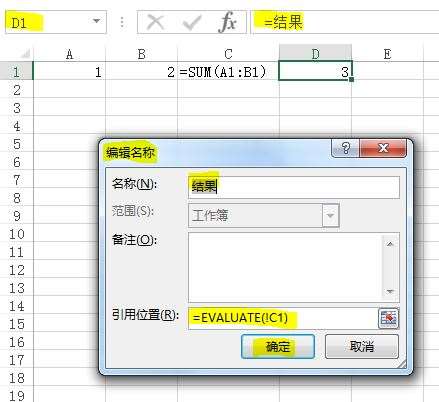Select row 2 header
Viewport: 439px width, 402px height.
tap(17, 90)
